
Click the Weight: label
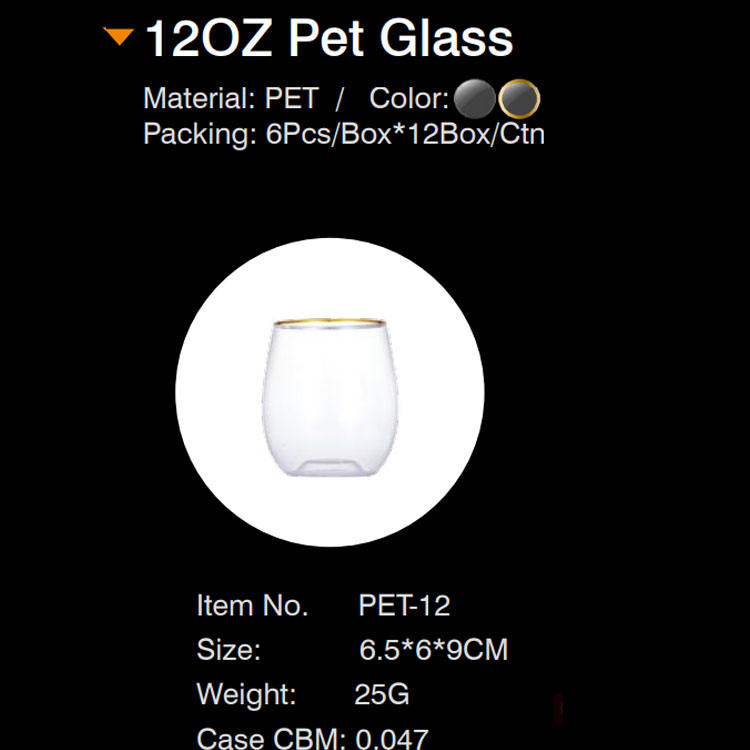click(246, 694)
